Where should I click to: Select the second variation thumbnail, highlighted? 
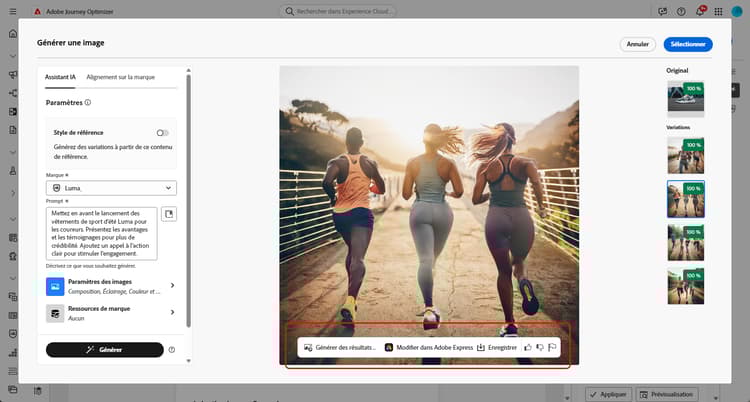(685, 199)
